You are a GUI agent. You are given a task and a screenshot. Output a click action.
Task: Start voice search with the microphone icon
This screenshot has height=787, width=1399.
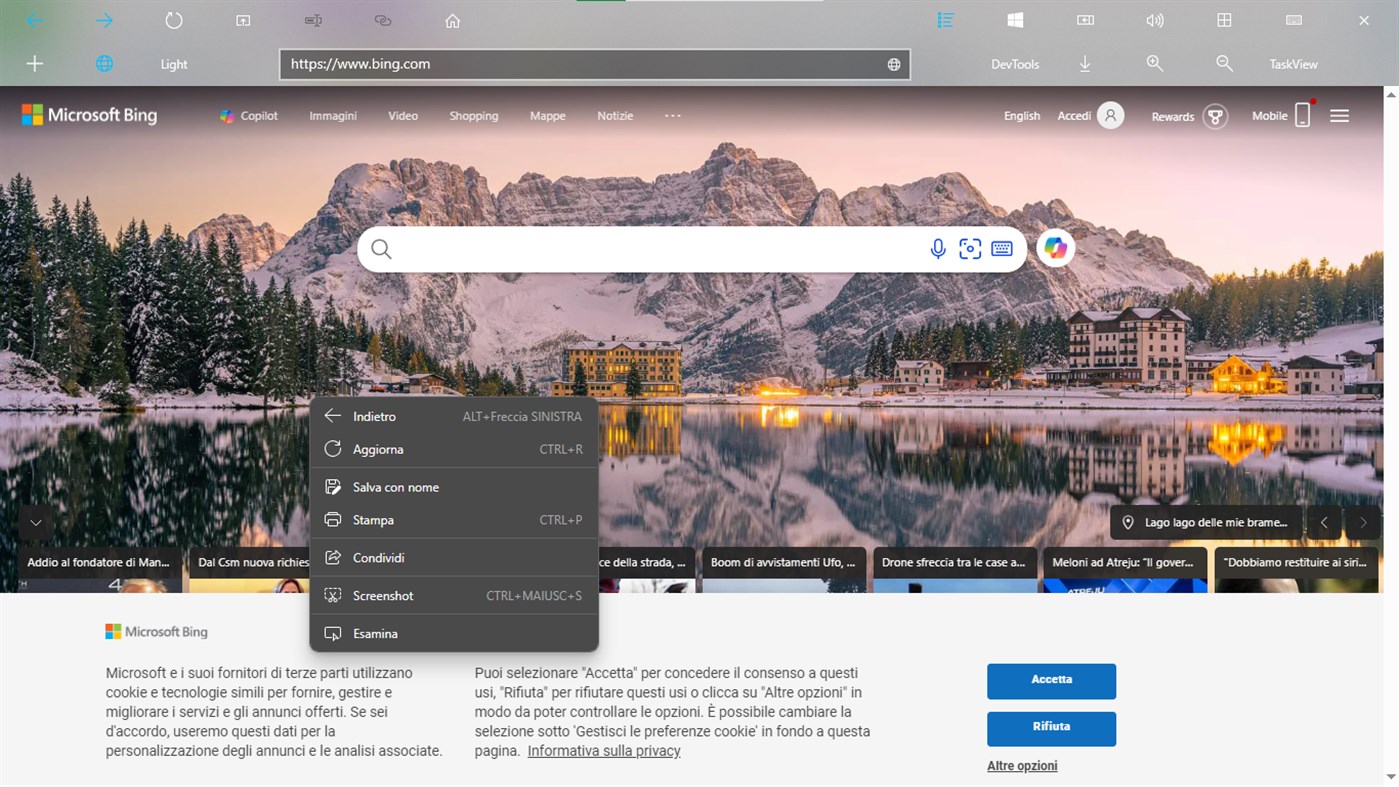[x=938, y=249]
